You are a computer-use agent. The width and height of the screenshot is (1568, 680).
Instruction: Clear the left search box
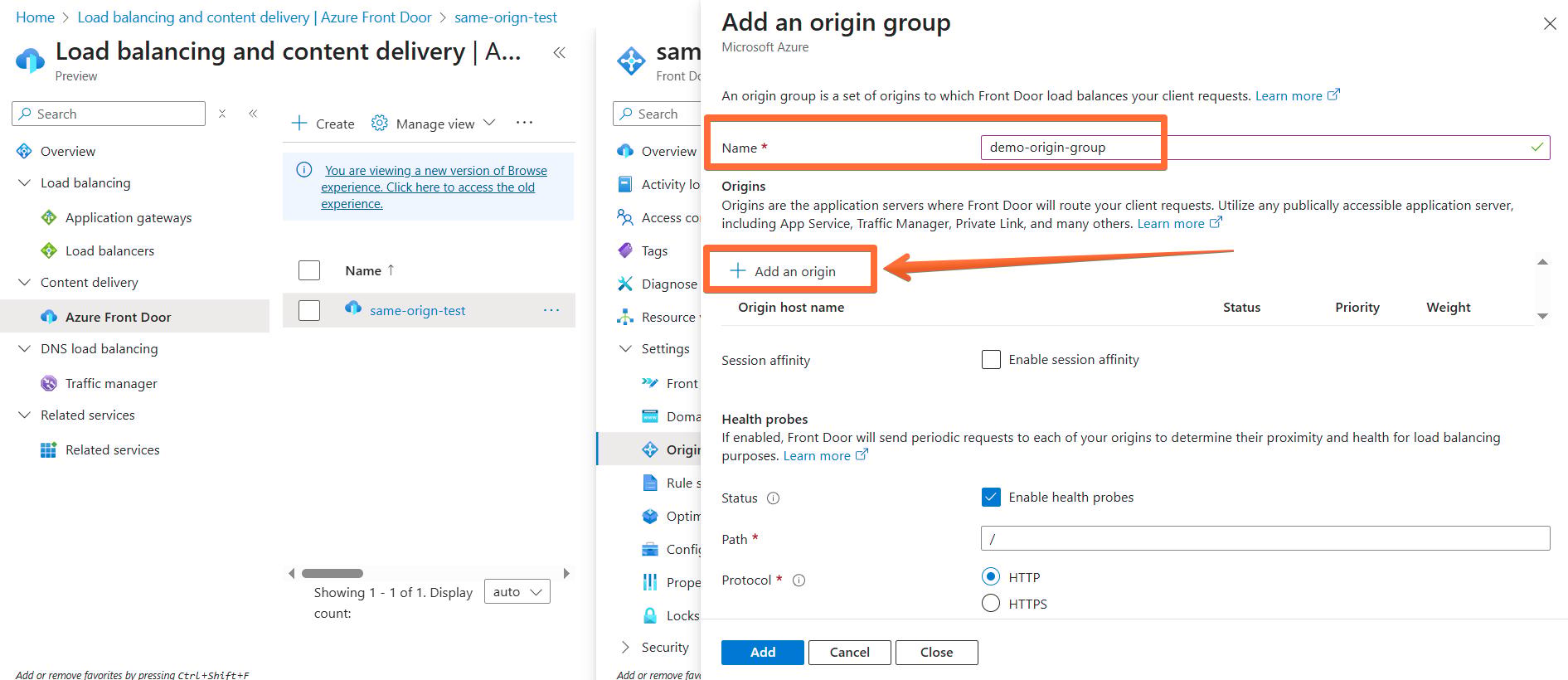pos(222,114)
